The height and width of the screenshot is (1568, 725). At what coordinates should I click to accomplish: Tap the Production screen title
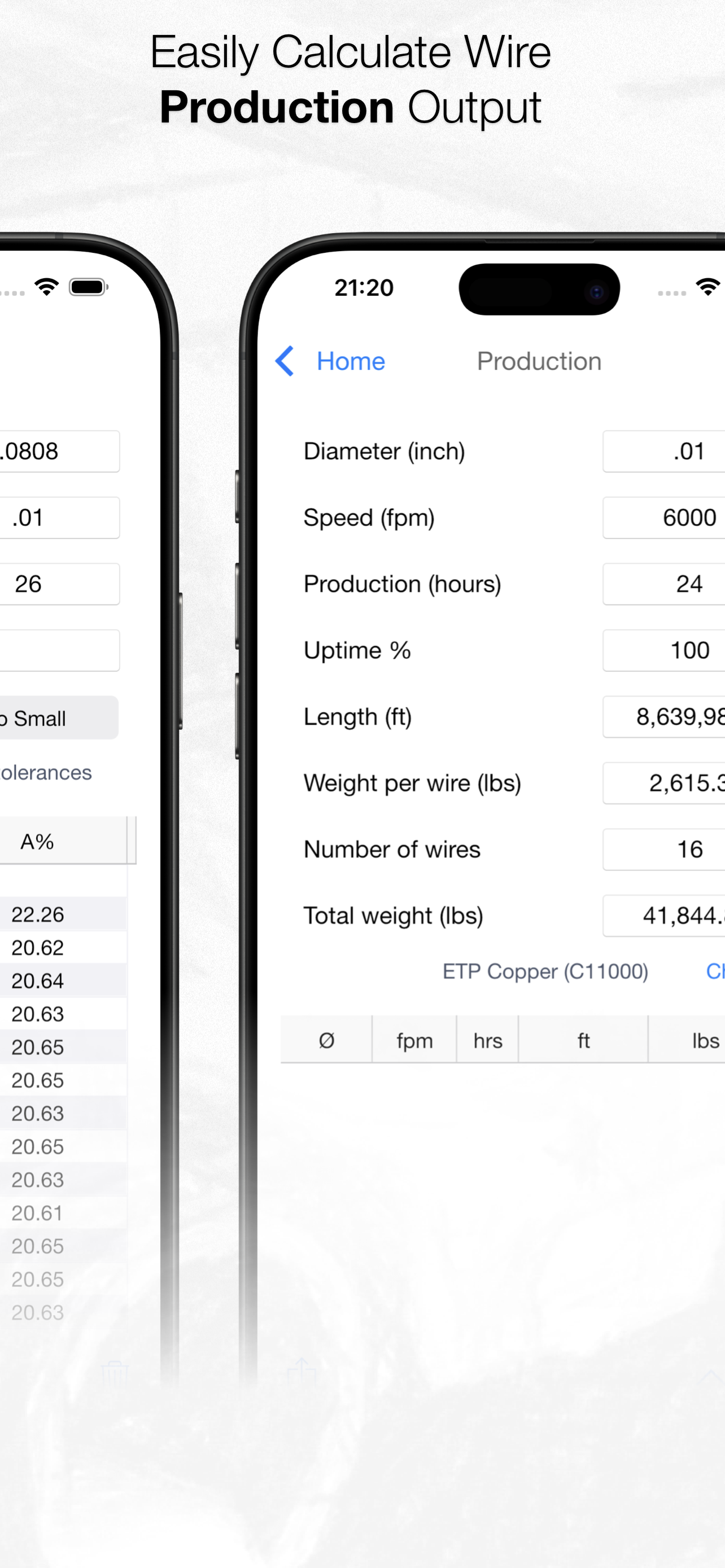(x=539, y=362)
